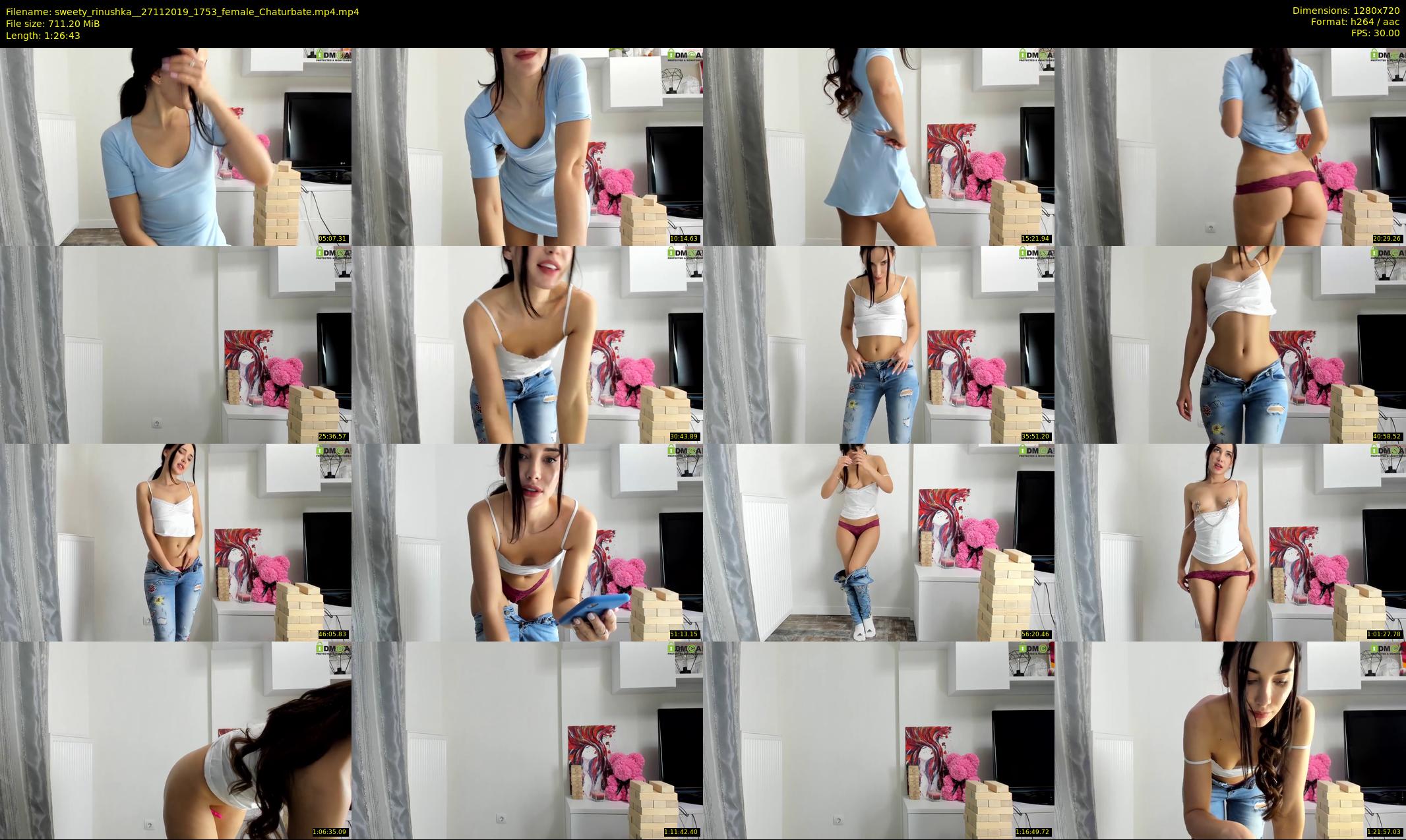The image size is (1406, 840).
Task: Select the 'Dimensions: 1280x720' text
Action: pyautogui.click(x=1346, y=11)
